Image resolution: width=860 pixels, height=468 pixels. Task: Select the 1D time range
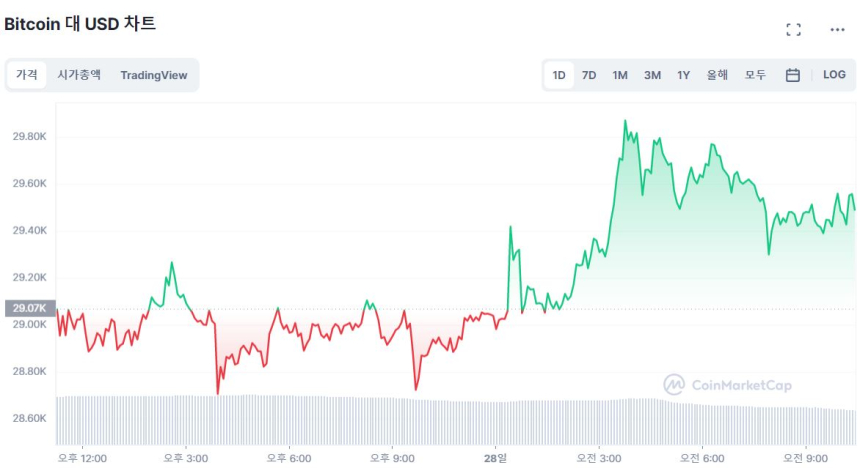coord(559,75)
